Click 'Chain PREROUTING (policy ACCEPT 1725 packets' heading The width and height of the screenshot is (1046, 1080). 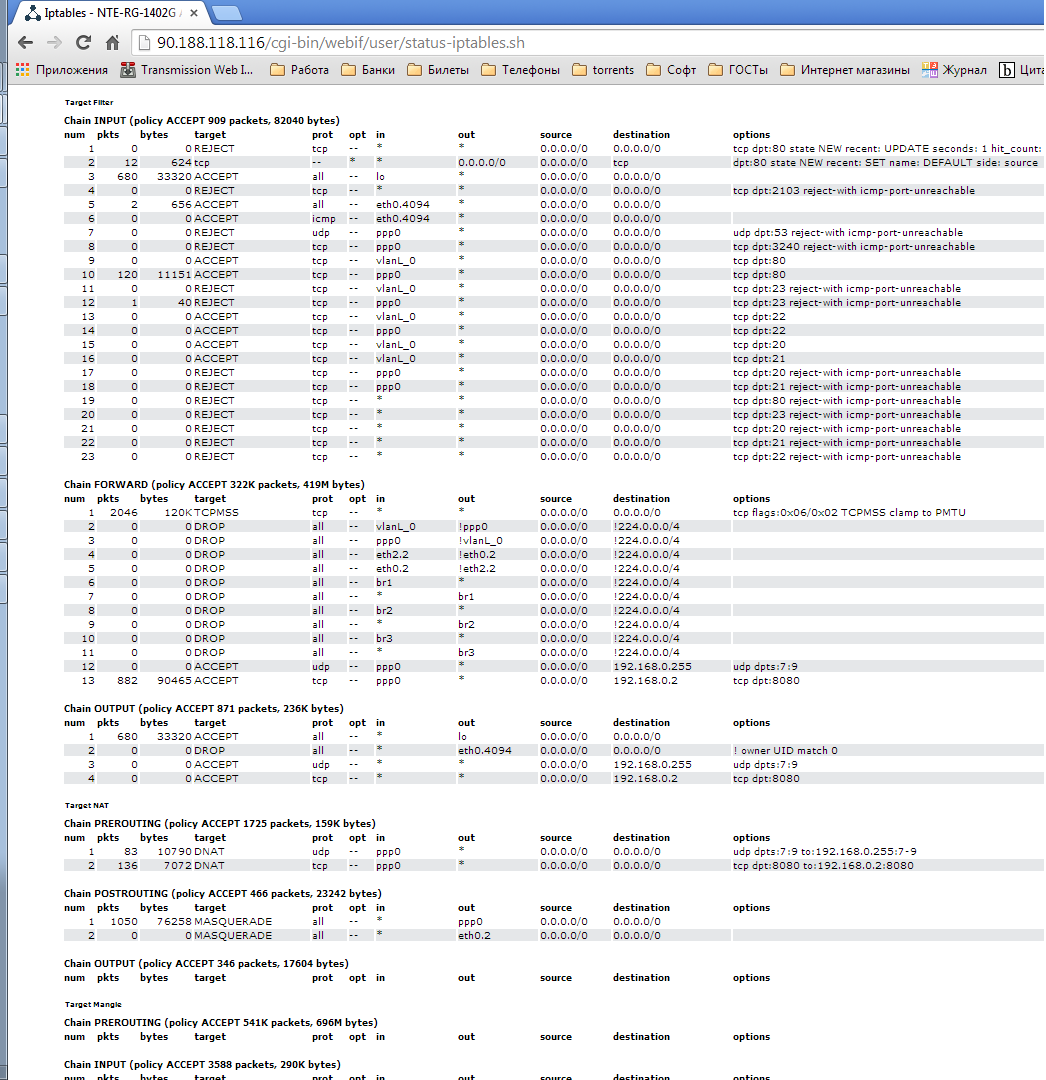tap(220, 823)
